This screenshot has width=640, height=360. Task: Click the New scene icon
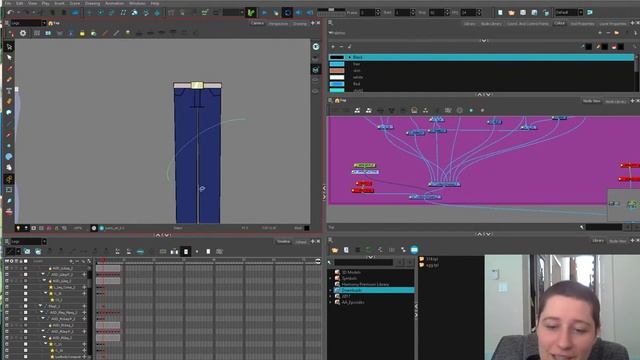(500, 13)
